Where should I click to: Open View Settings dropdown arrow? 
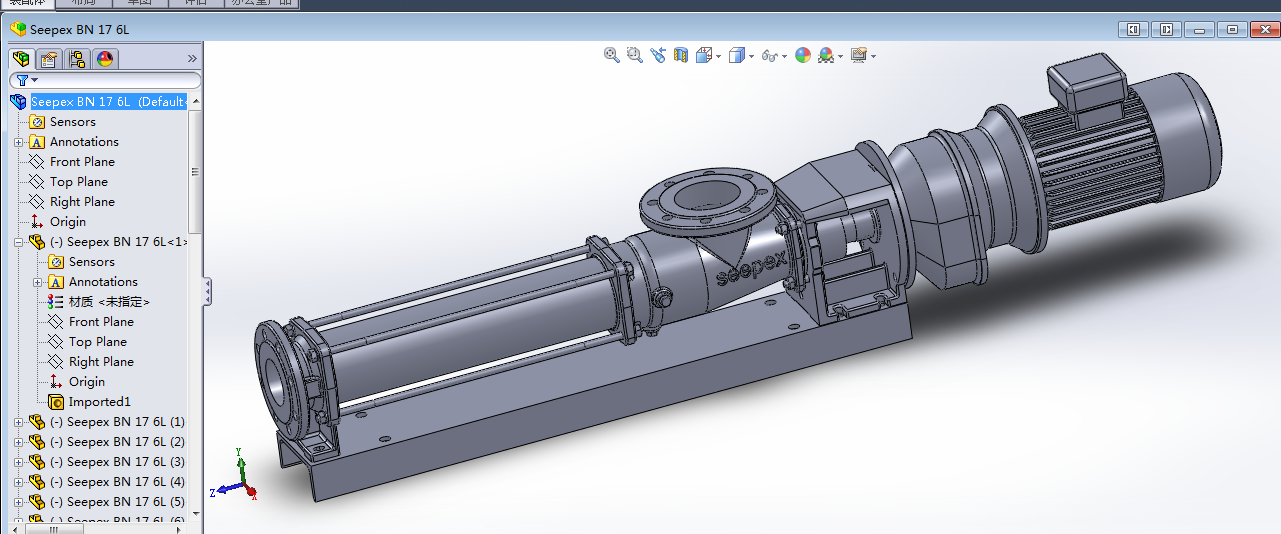tap(874, 56)
